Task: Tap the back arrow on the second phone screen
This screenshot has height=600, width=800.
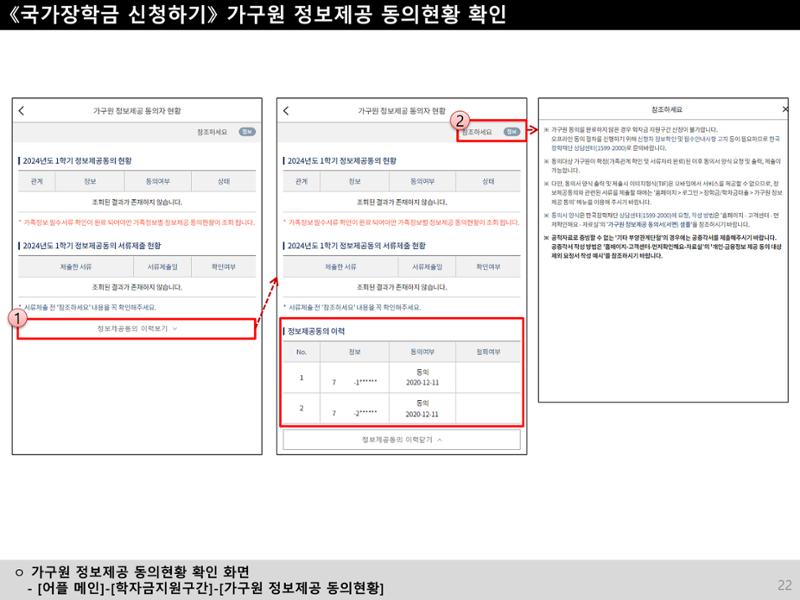Action: tap(286, 111)
